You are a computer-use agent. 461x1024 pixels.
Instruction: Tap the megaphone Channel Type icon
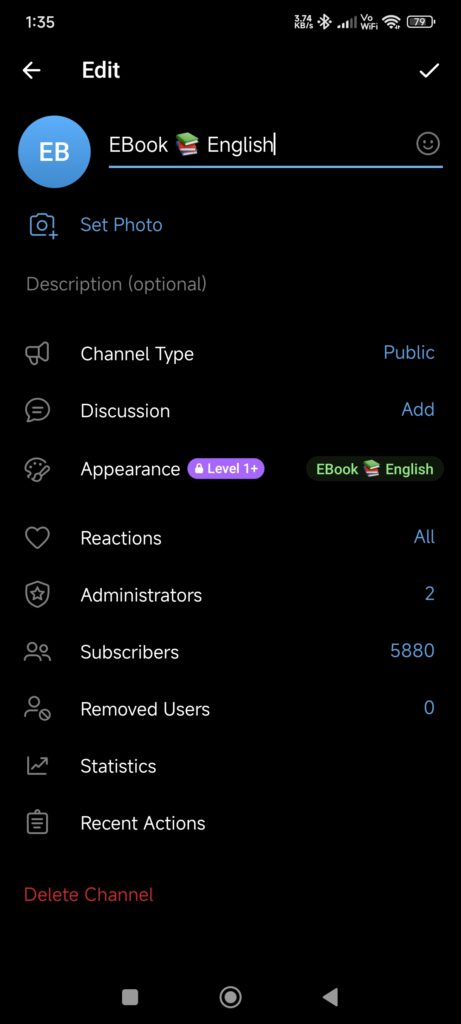[x=37, y=354]
